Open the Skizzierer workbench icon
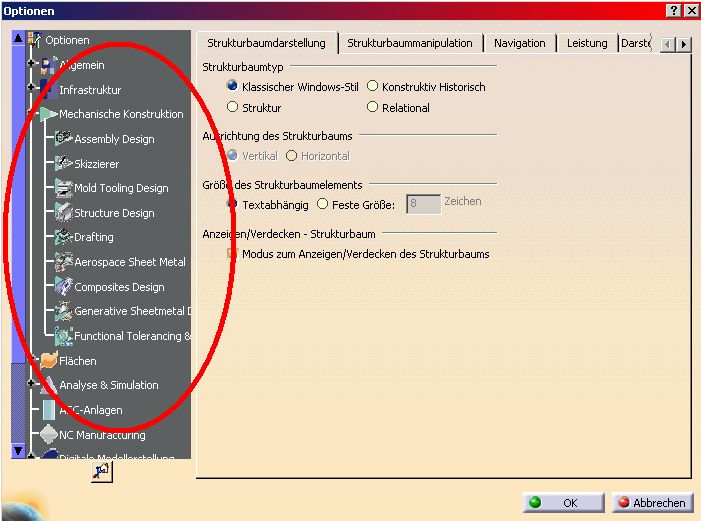Screen dimensions: 701x521 click(x=63, y=163)
